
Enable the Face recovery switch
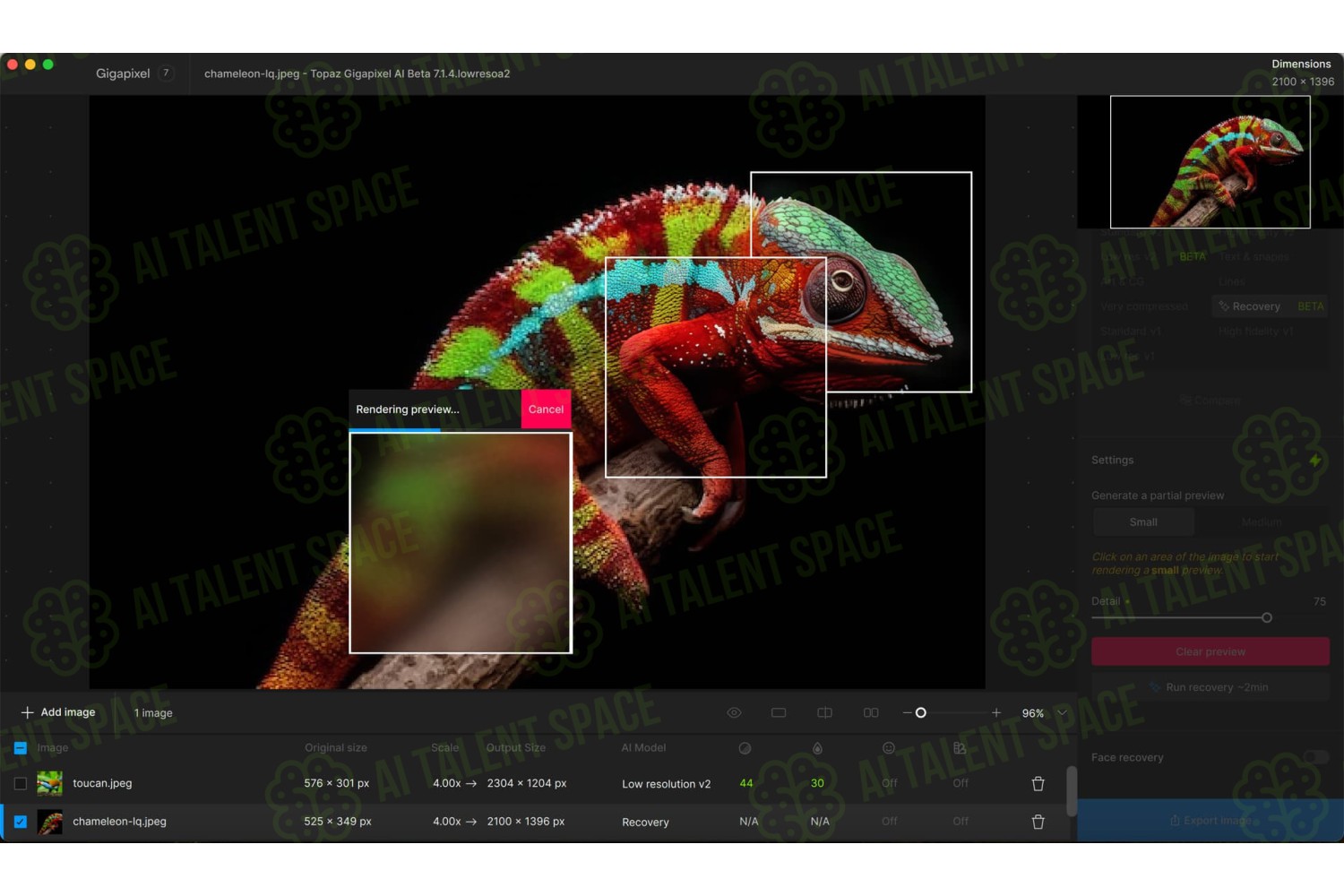[x=1315, y=757]
